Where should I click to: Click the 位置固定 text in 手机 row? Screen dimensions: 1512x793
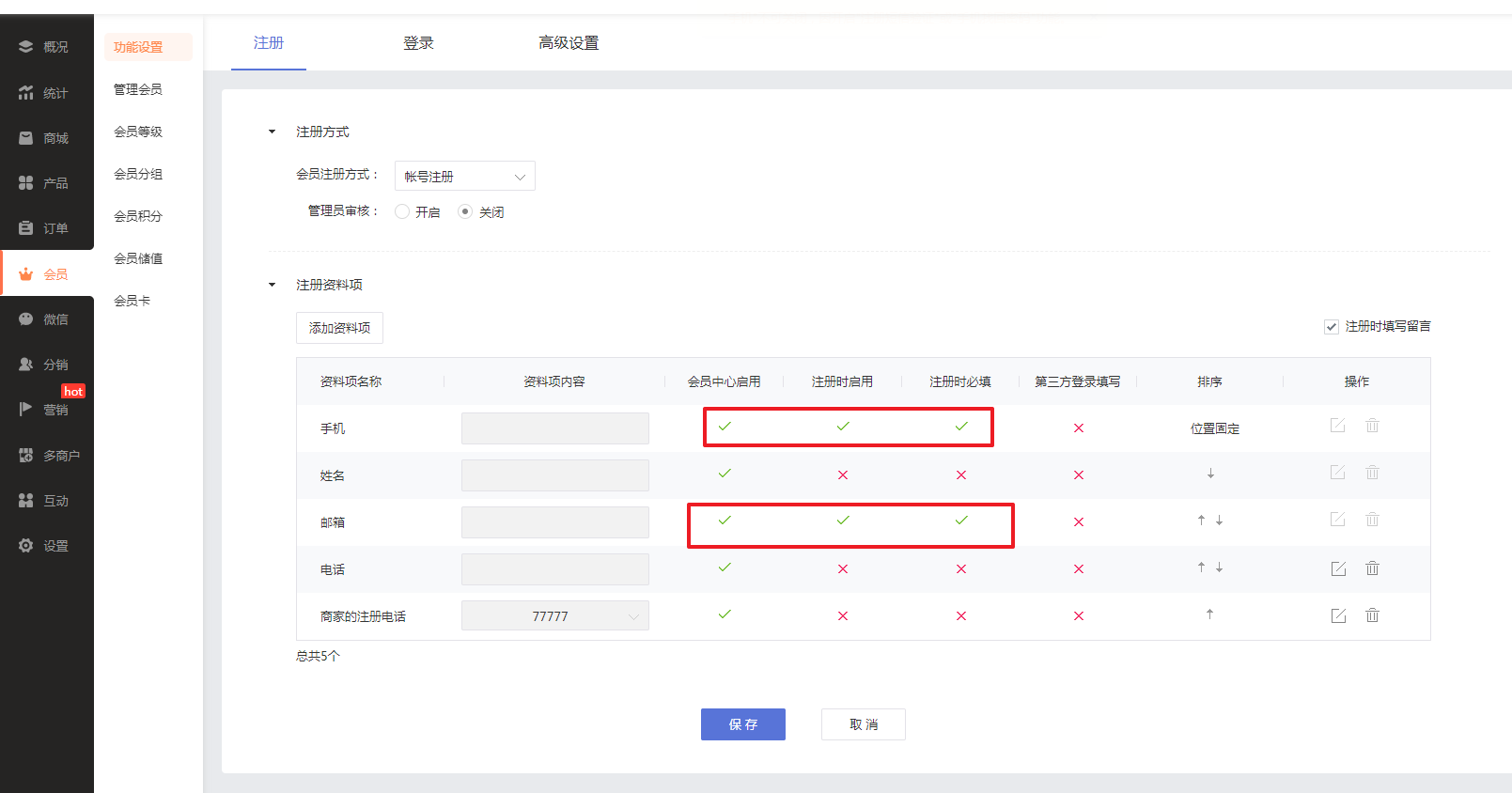(x=1215, y=428)
